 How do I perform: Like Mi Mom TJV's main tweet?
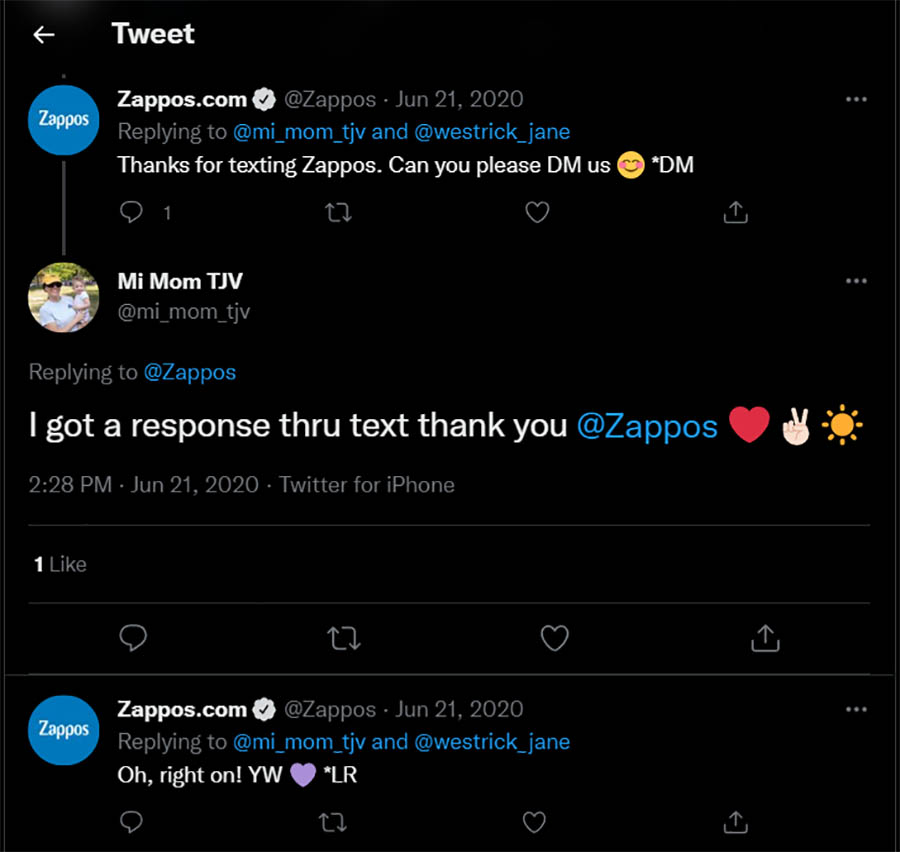(x=554, y=638)
